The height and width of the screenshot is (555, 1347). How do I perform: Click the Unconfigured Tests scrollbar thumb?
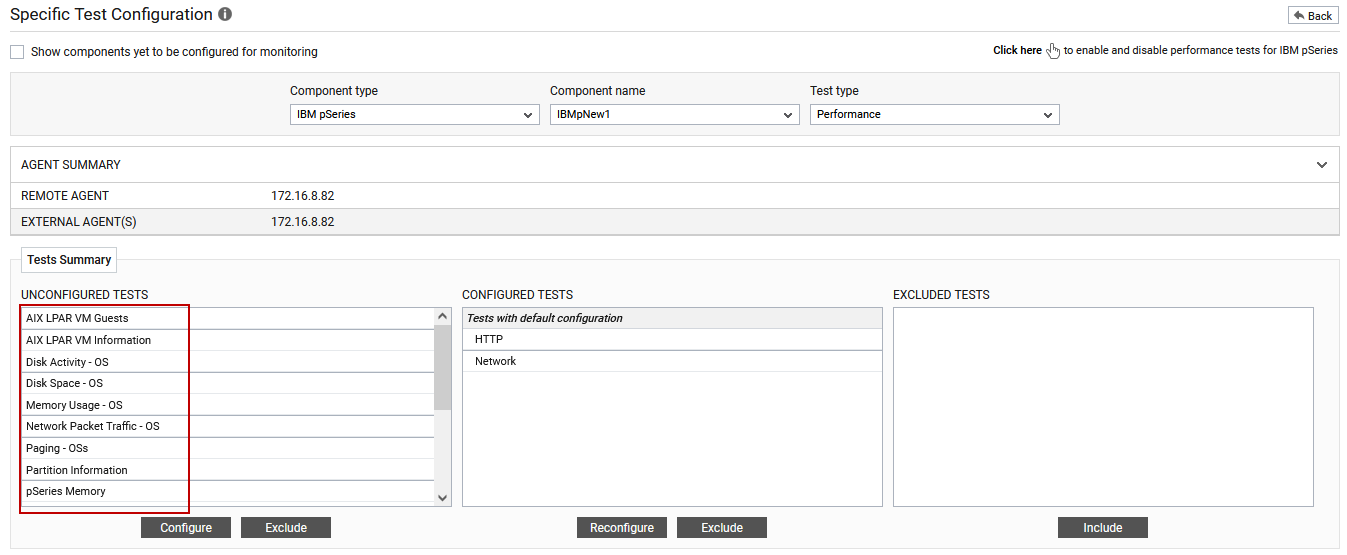[443, 367]
